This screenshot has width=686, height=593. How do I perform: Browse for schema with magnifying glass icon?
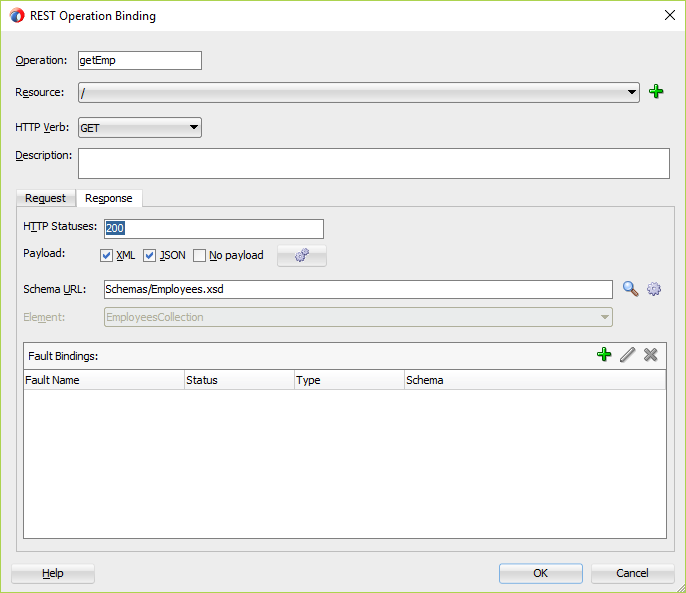tap(630, 289)
